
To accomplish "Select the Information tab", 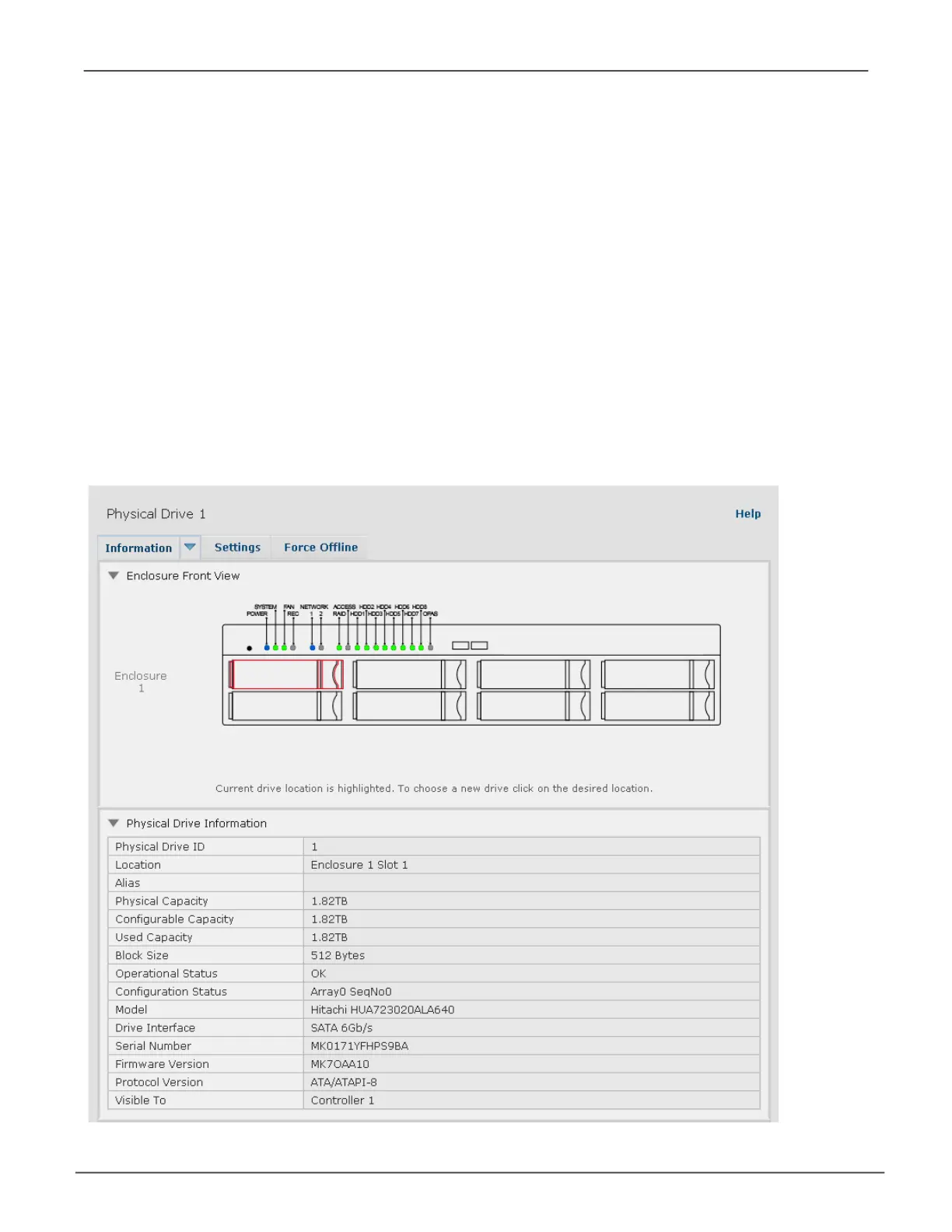I will coord(138,548).
